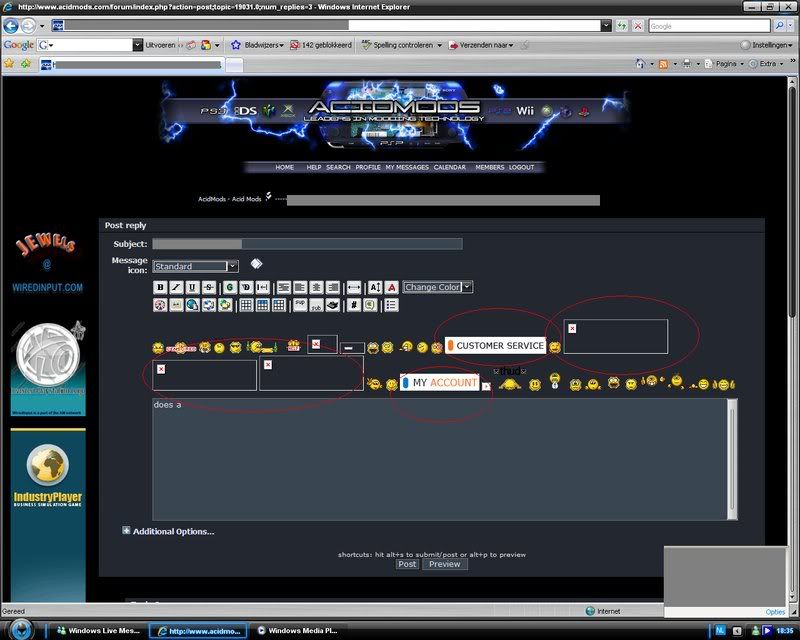Image resolution: width=800 pixels, height=640 pixels.
Task: Click the Subject input field
Action: coord(308,244)
